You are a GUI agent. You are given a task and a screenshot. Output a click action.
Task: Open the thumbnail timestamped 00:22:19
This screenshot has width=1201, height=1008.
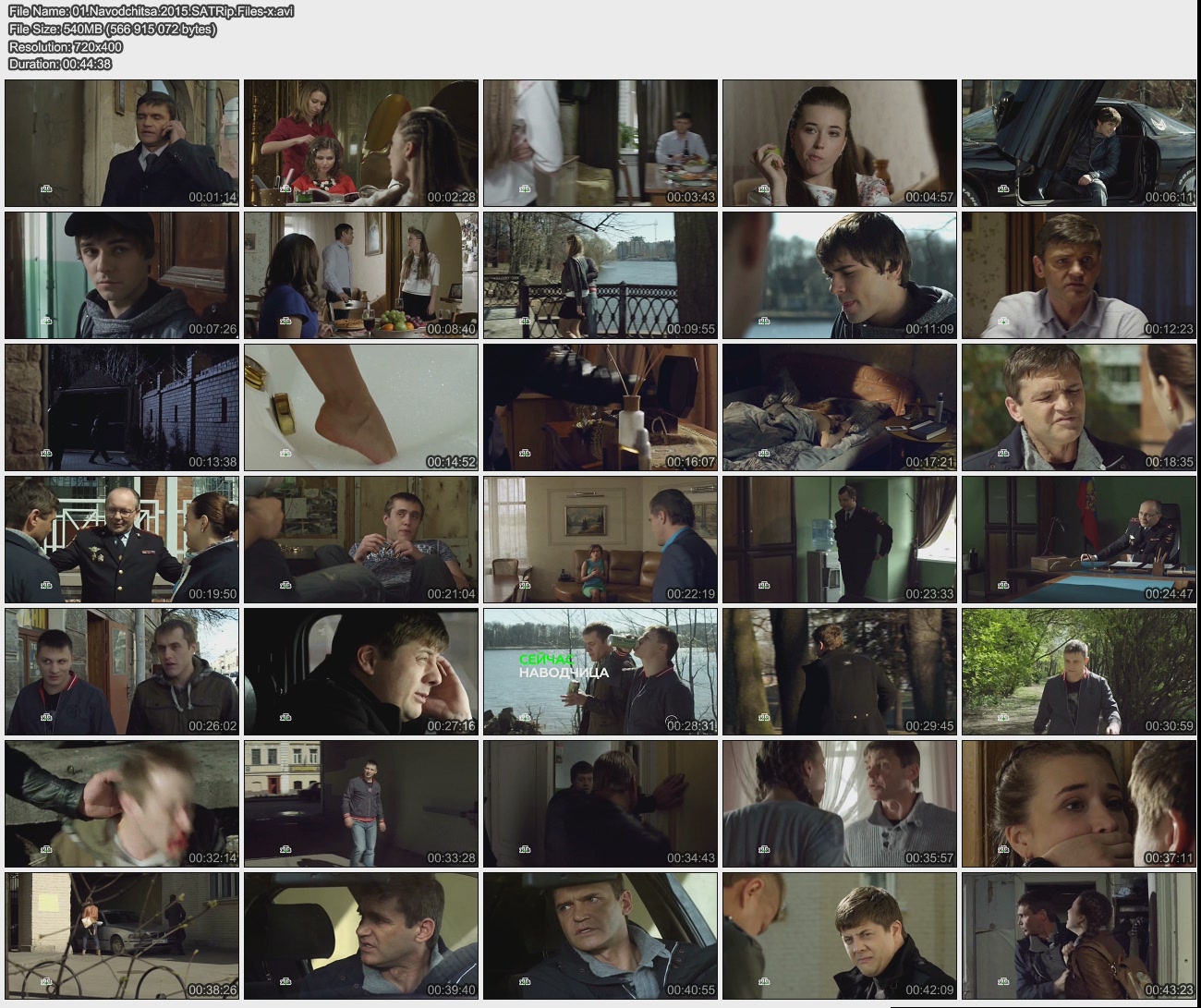[x=600, y=540]
